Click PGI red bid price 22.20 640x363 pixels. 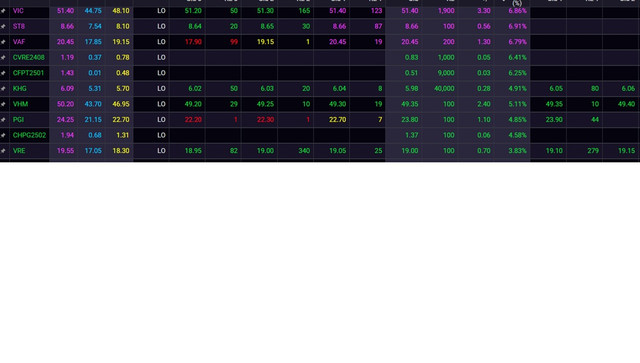tap(193, 120)
